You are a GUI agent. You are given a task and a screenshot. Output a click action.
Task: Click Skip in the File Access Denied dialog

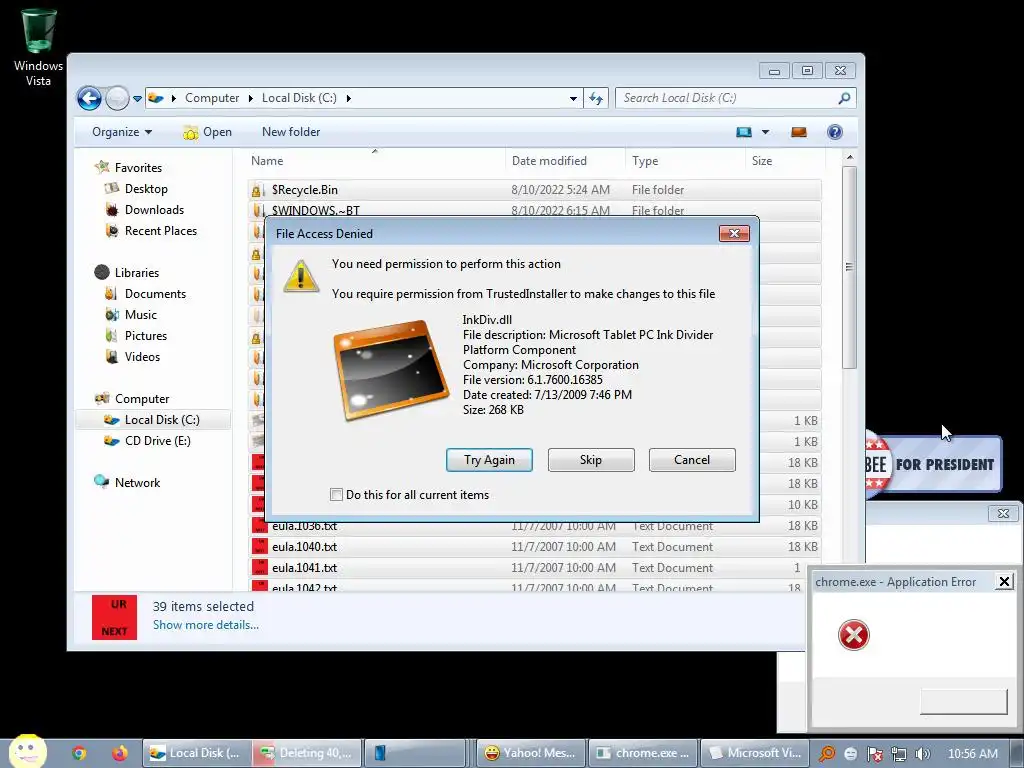point(590,460)
